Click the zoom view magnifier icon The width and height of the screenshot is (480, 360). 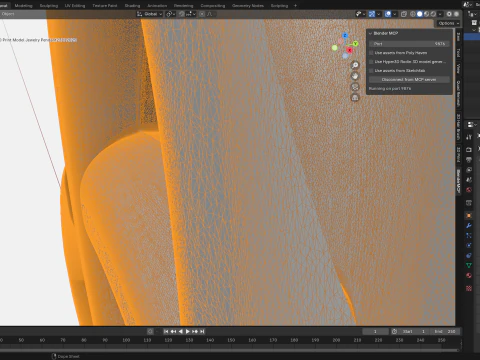click(x=355, y=65)
